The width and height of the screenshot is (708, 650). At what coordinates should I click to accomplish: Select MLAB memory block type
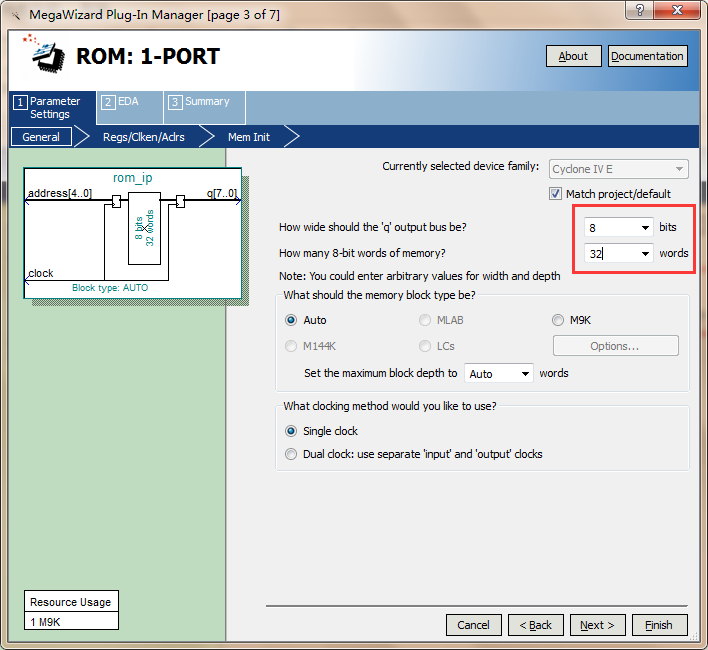pyautogui.click(x=424, y=320)
